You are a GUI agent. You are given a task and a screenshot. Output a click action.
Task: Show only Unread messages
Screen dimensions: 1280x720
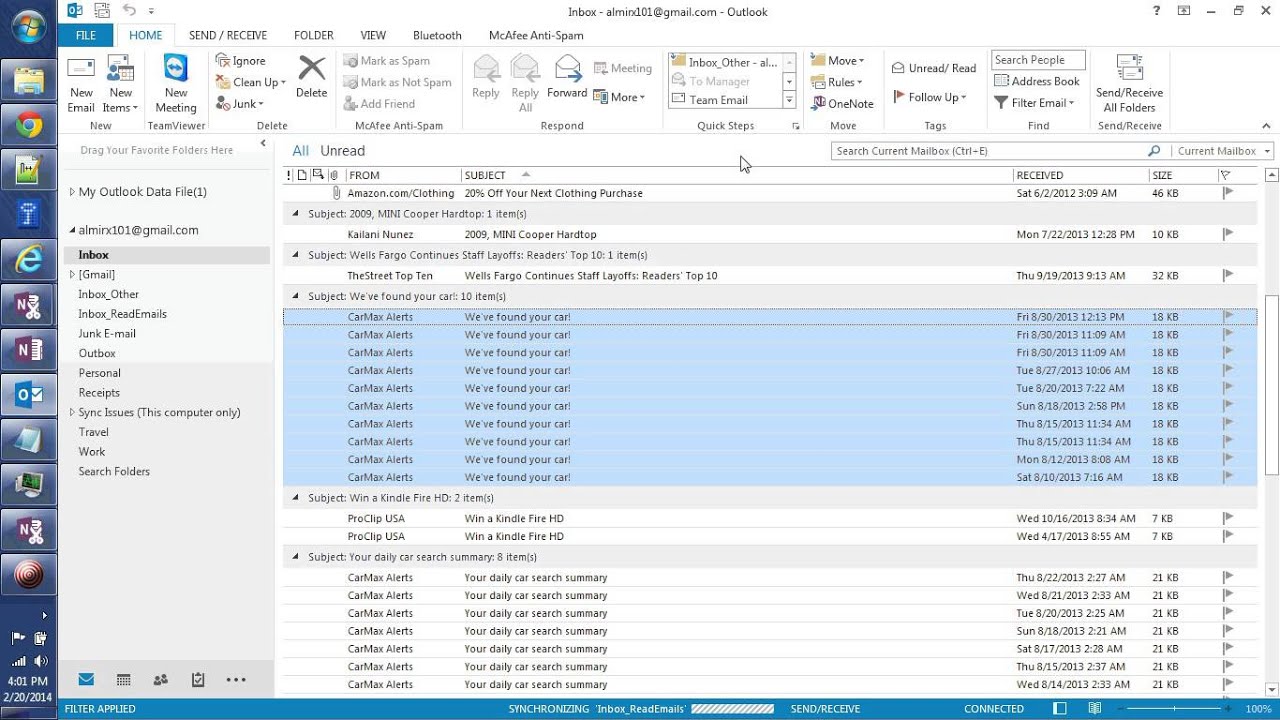[x=342, y=151]
